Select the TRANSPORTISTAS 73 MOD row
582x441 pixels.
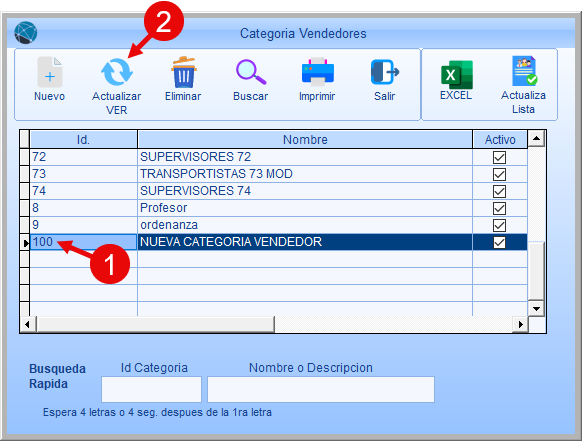tap(278, 174)
